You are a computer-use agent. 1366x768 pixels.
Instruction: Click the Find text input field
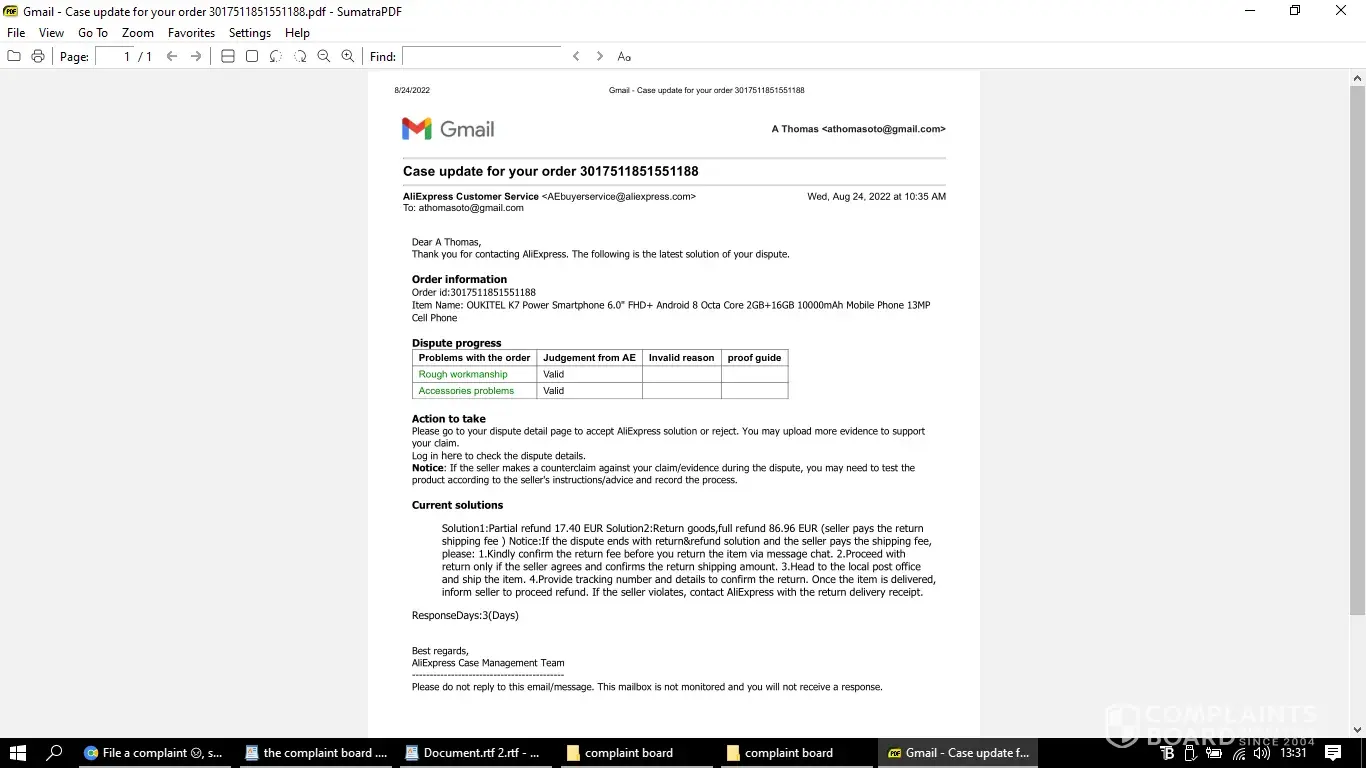pyautogui.click(x=482, y=57)
